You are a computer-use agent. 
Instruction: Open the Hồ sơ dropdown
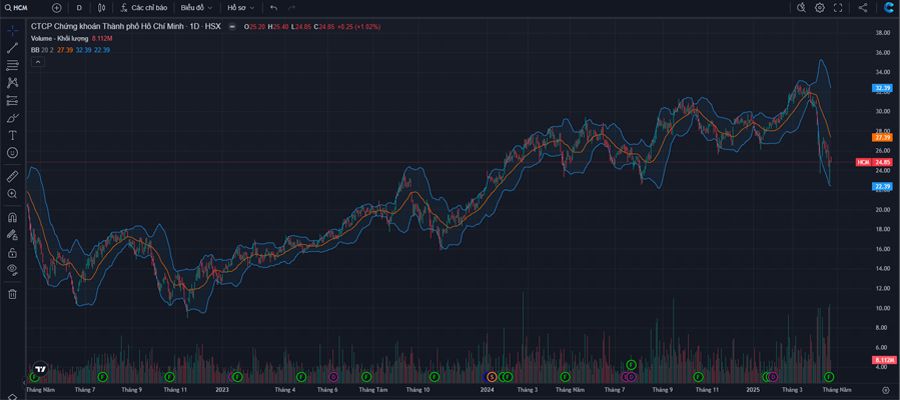click(238, 7)
